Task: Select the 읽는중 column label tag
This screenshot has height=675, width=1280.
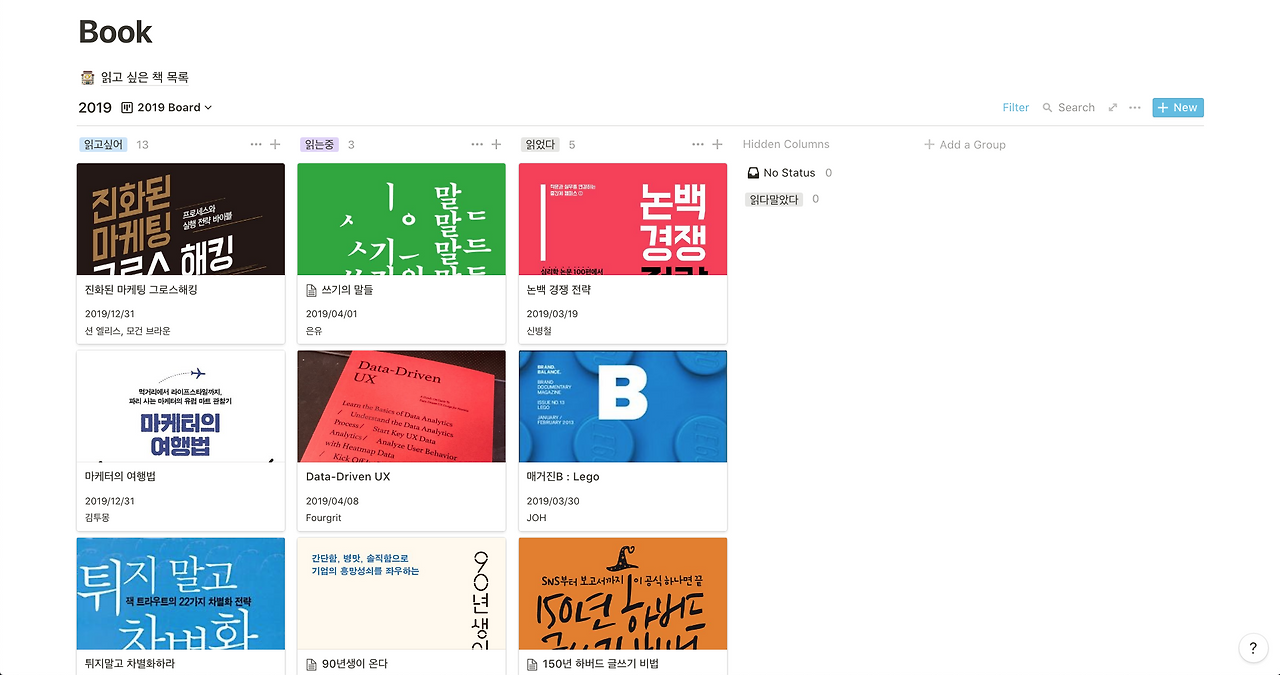Action: click(x=319, y=144)
